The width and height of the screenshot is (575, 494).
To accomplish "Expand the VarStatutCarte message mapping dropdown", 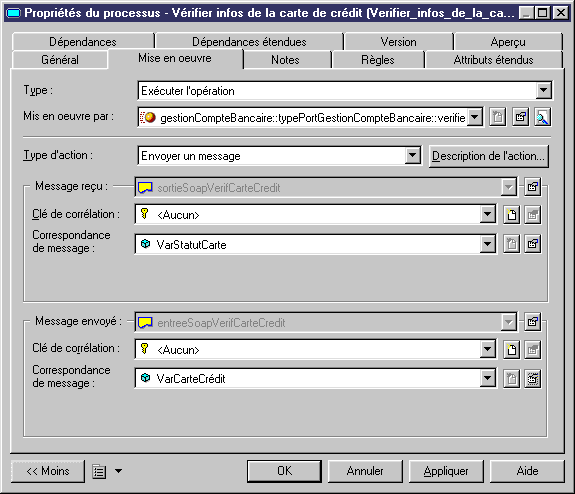I will point(487,244).
